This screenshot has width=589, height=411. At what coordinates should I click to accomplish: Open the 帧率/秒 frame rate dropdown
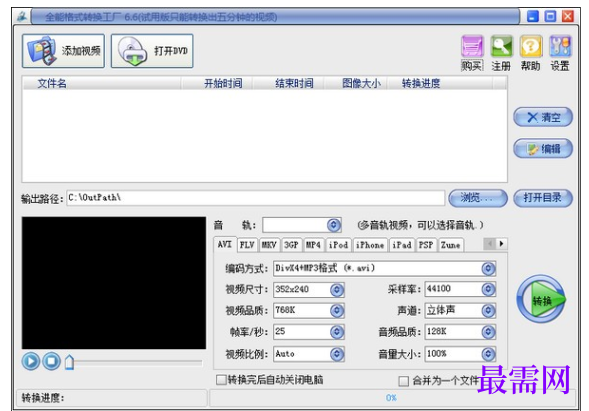coord(337,332)
